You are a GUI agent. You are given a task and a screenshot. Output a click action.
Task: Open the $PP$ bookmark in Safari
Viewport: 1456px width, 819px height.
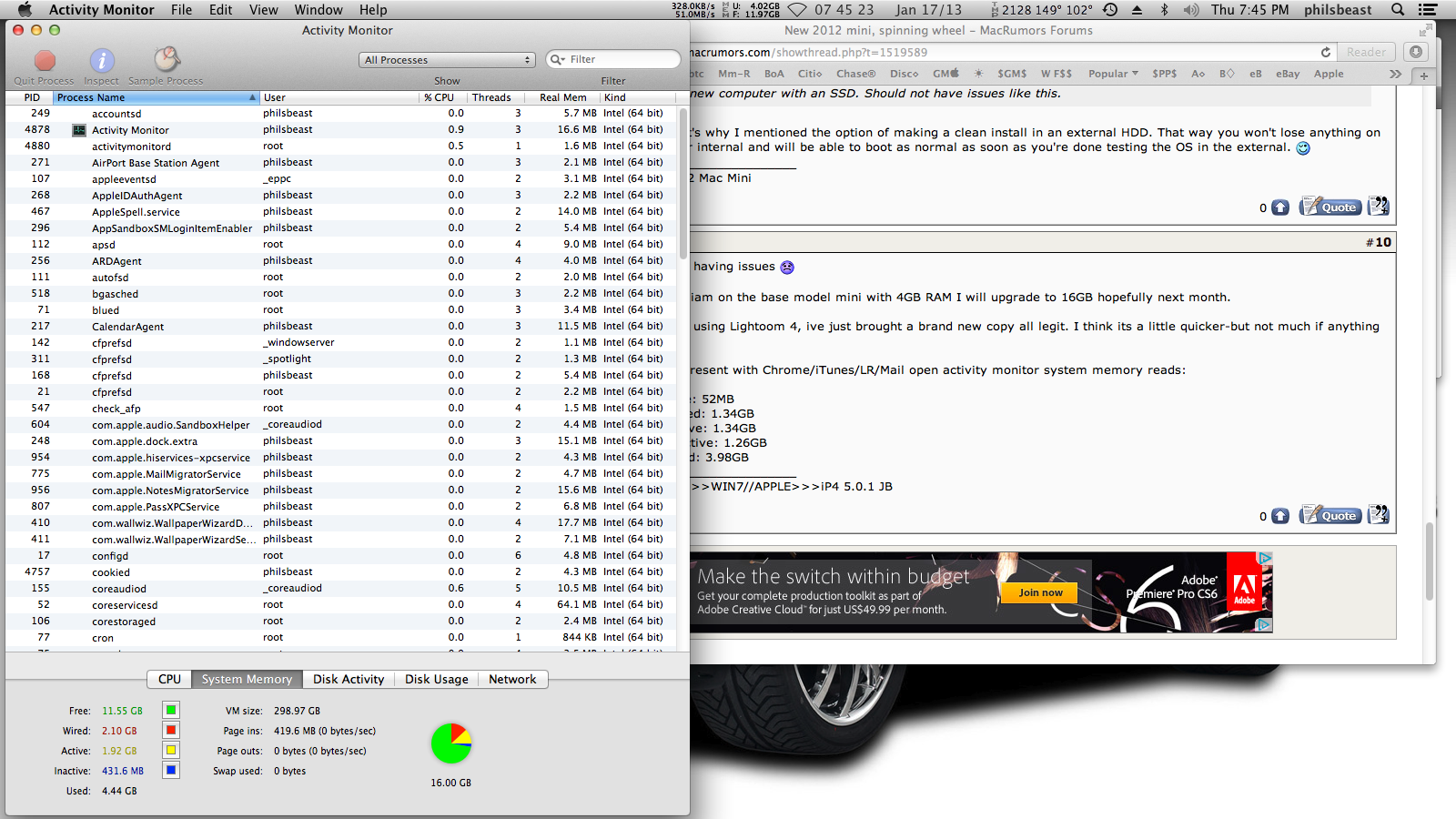point(1165,74)
